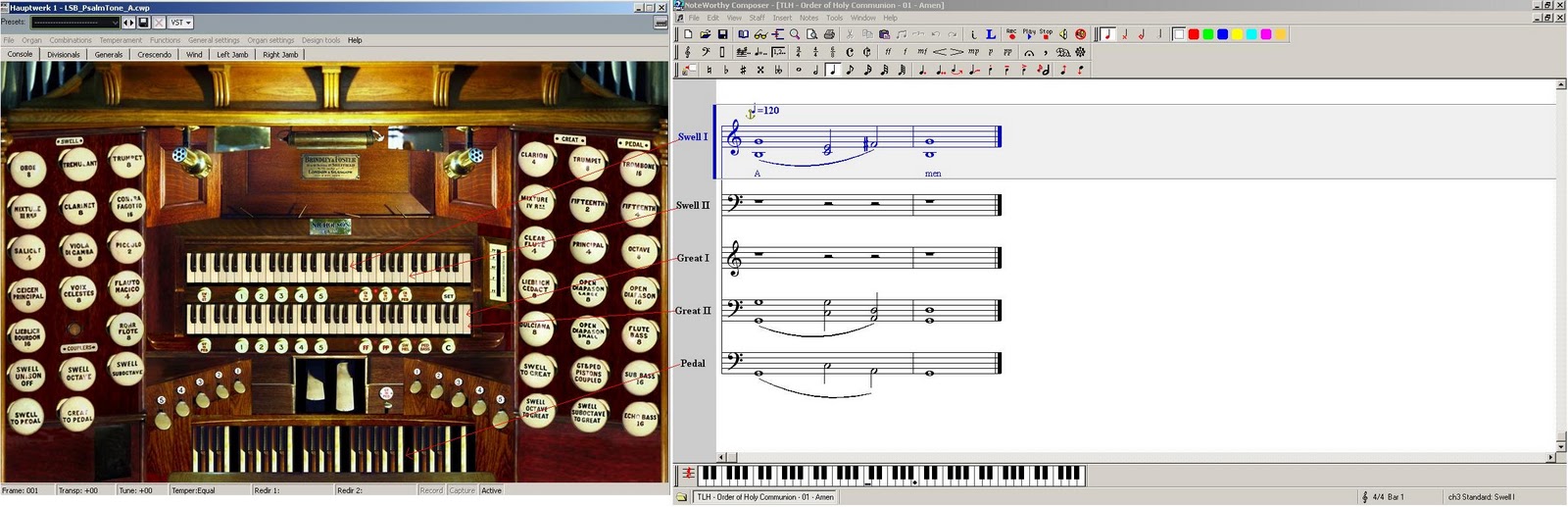This screenshot has width=1568, height=507.
Task: Open the Insert menu in NoteWorthy Composer
Action: click(782, 18)
